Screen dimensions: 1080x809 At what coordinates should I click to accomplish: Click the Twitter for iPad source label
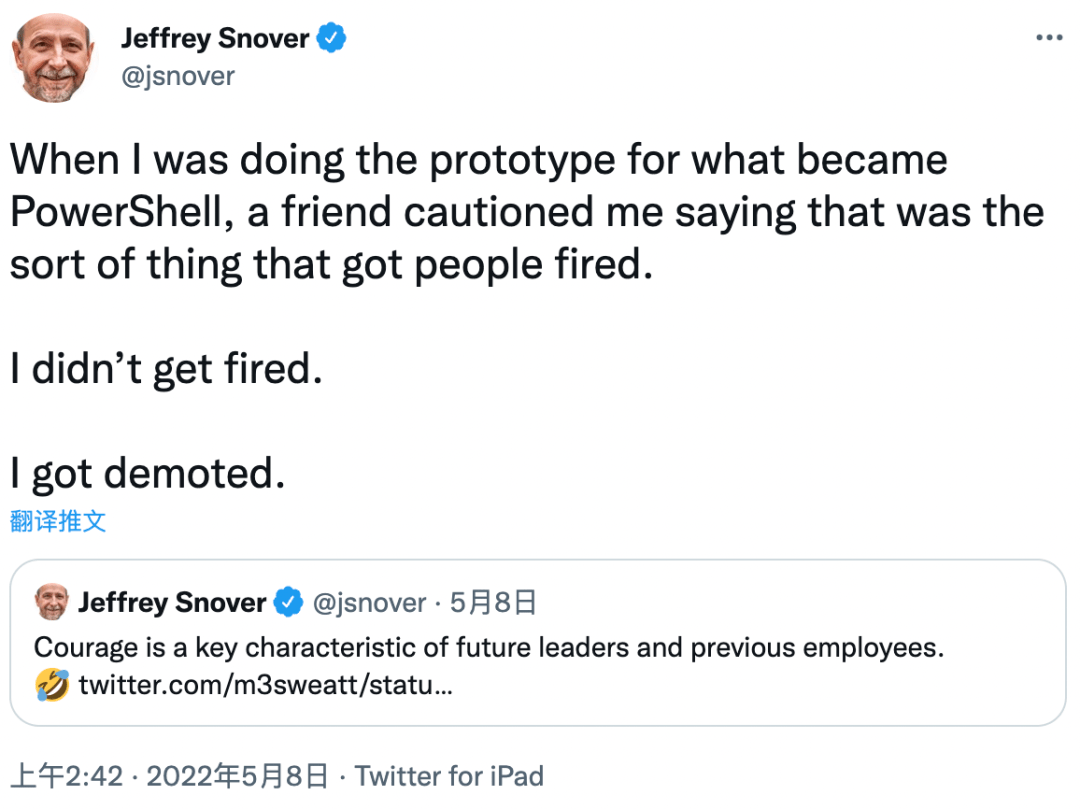pyautogui.click(x=449, y=775)
